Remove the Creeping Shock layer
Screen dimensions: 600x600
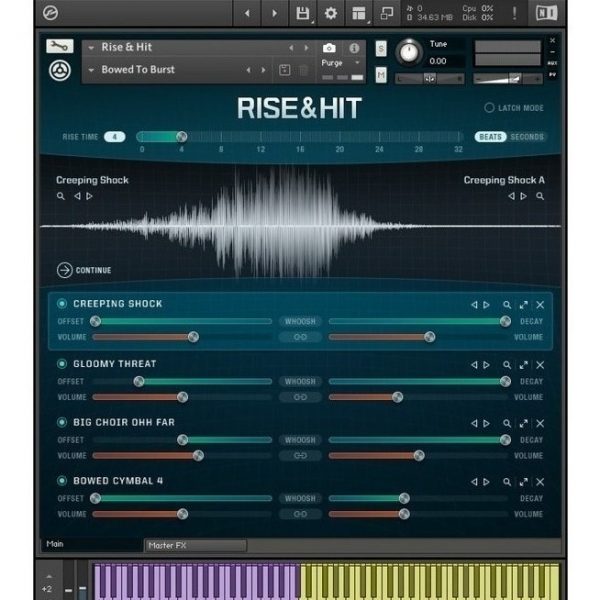(x=540, y=305)
